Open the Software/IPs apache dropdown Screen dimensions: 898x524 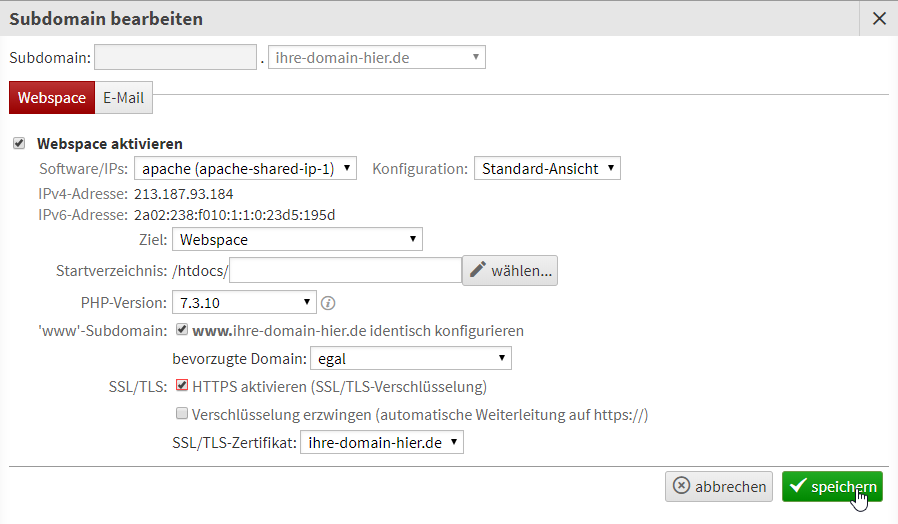click(245, 169)
